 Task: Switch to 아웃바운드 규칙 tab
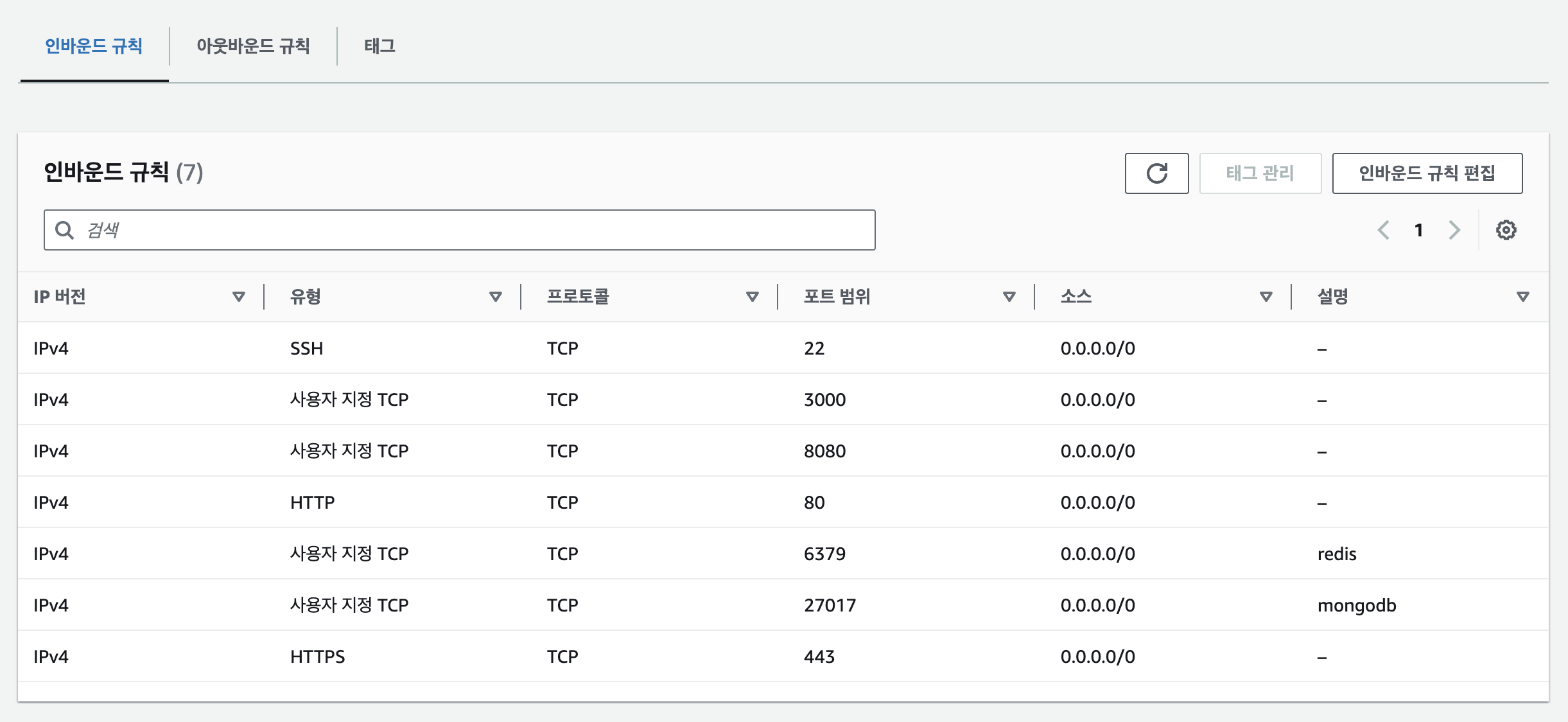click(x=253, y=46)
